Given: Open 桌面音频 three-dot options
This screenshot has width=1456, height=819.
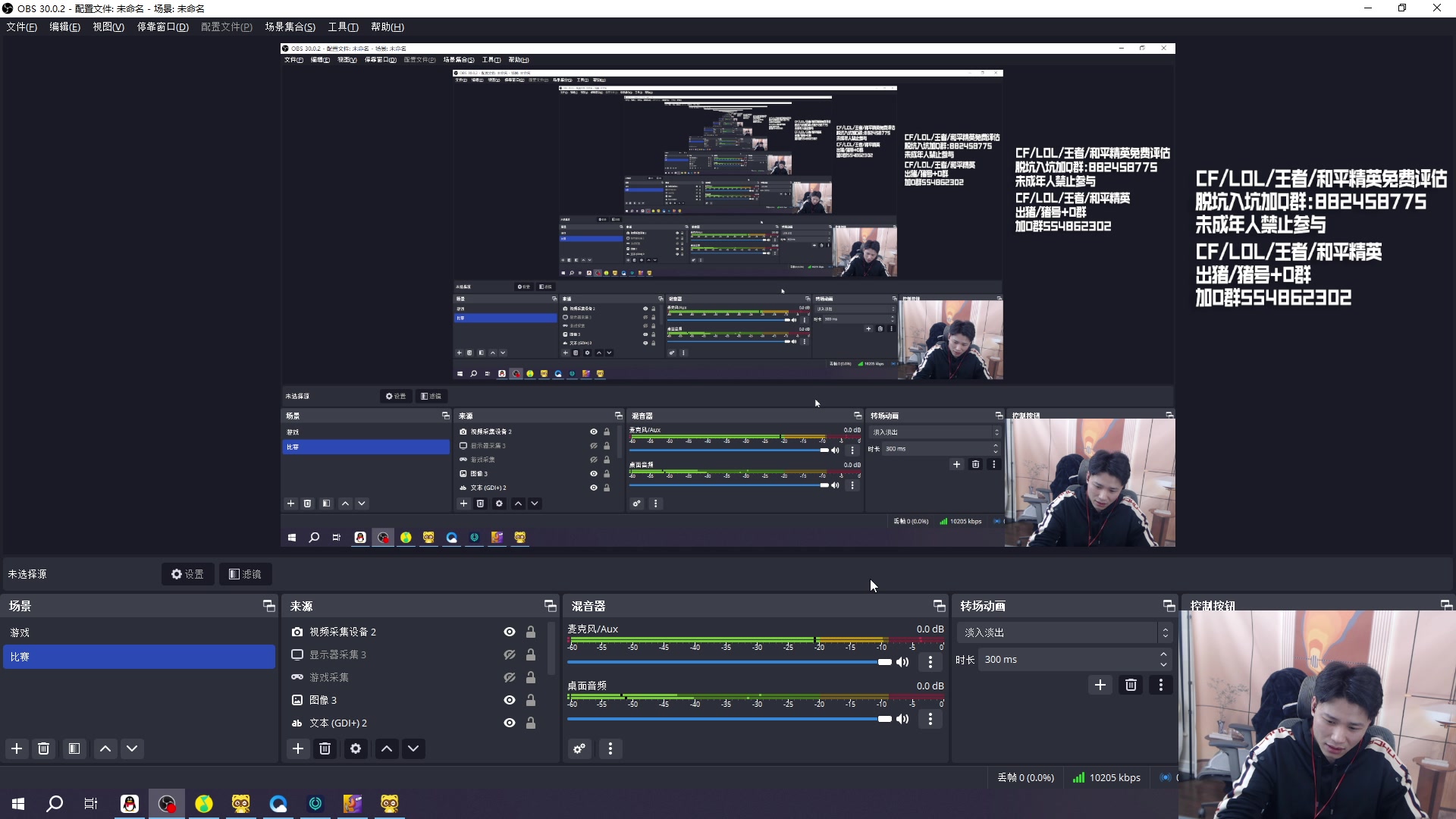Looking at the screenshot, I should click(x=930, y=719).
